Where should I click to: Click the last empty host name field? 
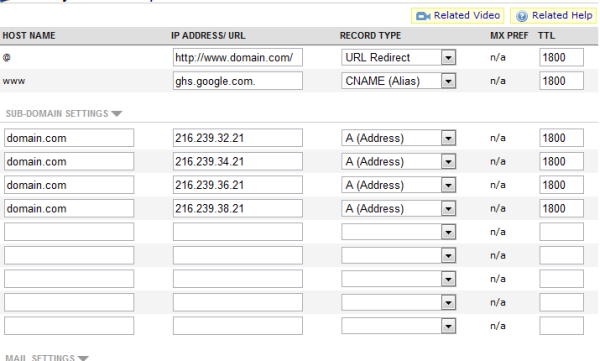(x=69, y=326)
